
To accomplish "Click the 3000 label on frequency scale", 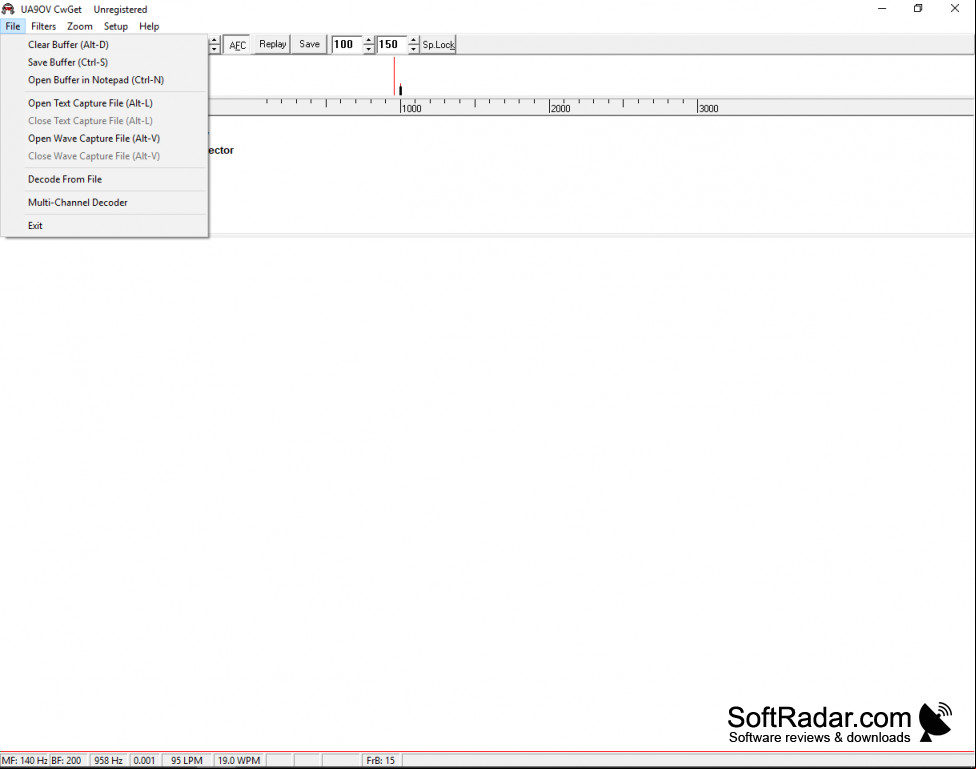I will [708, 108].
